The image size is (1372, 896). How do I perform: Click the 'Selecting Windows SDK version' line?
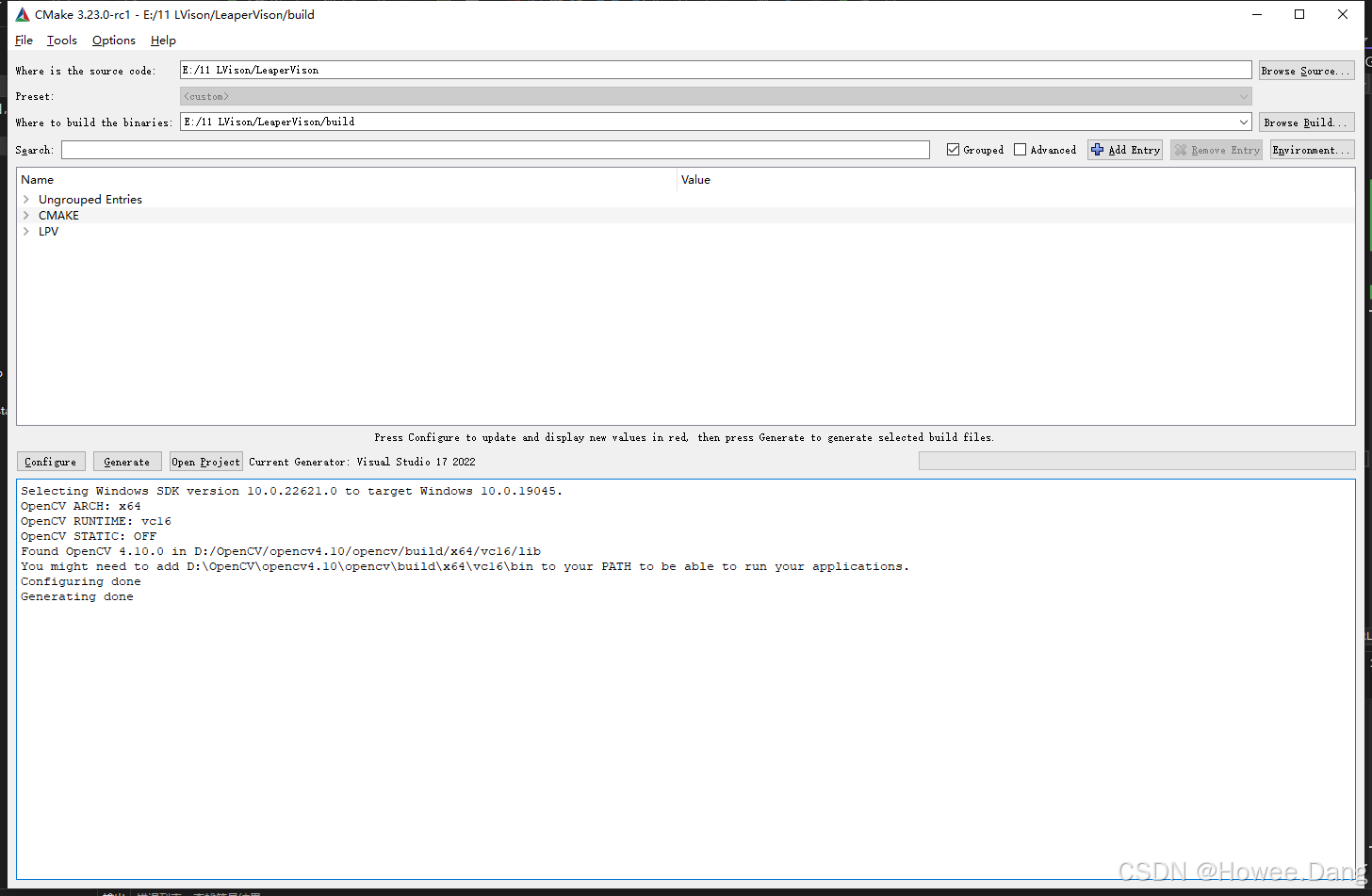292,491
